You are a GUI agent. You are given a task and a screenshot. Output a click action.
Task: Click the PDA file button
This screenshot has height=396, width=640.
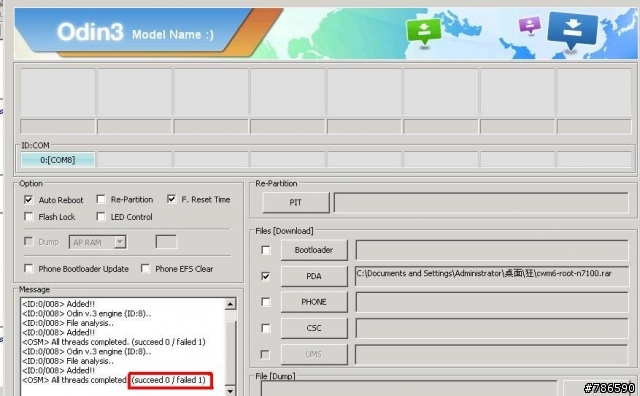click(314, 276)
